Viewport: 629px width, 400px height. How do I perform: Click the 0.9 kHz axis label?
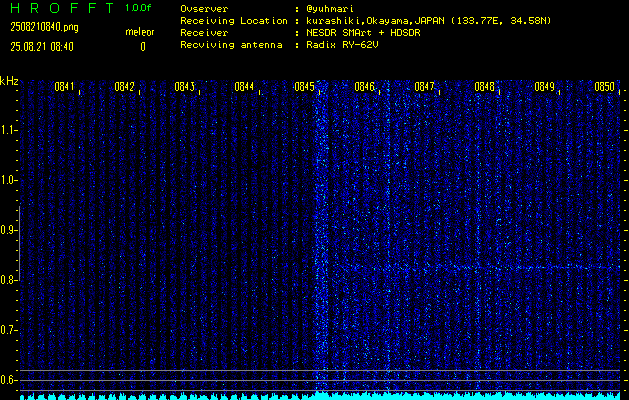click(8, 230)
